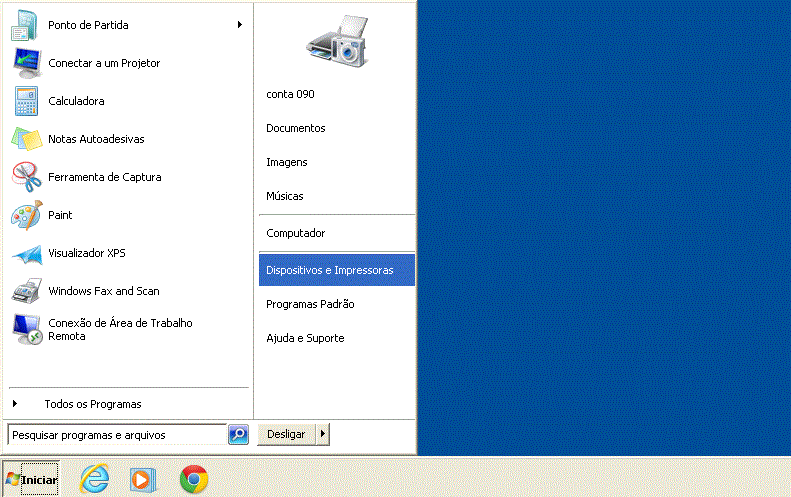Viewport: 791px width, 497px height.
Task: Open the Ponto de Partida icon
Action: (25, 25)
